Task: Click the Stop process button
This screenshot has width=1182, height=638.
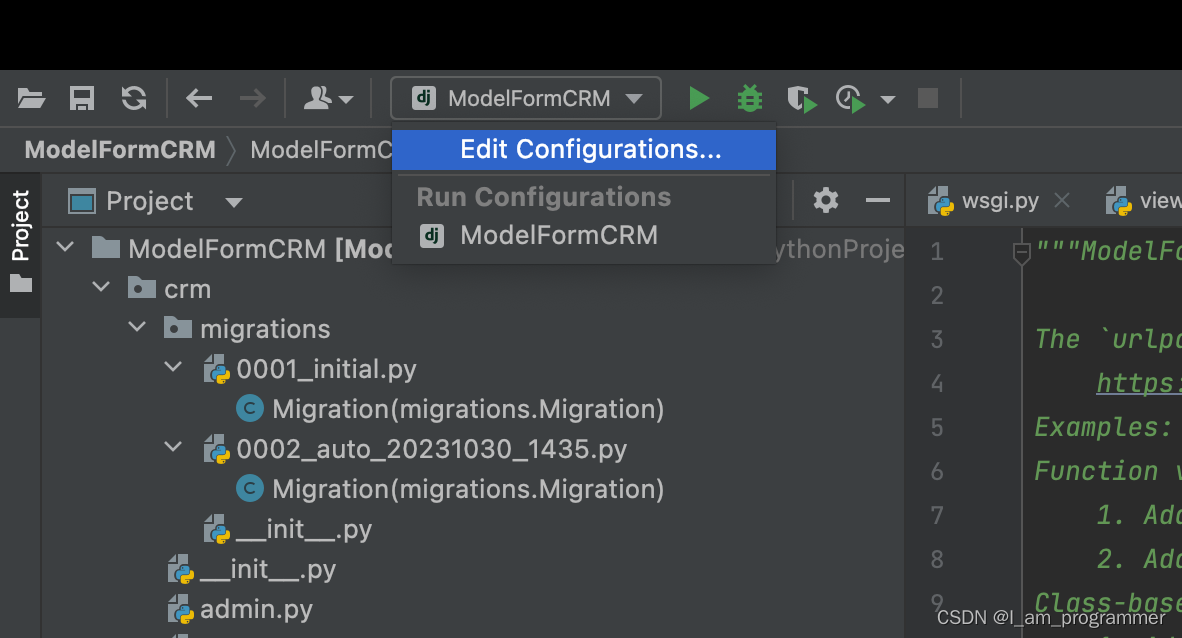Action: pos(927,98)
